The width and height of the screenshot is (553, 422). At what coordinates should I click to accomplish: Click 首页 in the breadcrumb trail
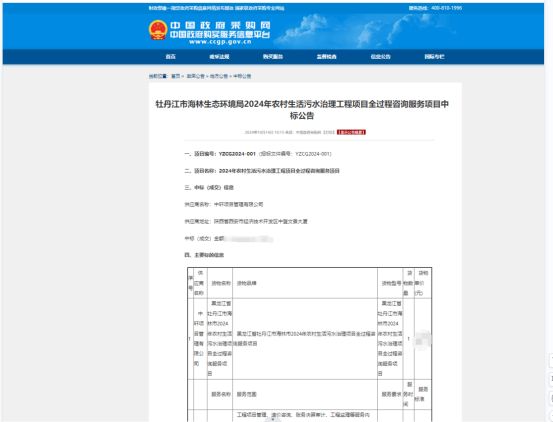point(176,76)
